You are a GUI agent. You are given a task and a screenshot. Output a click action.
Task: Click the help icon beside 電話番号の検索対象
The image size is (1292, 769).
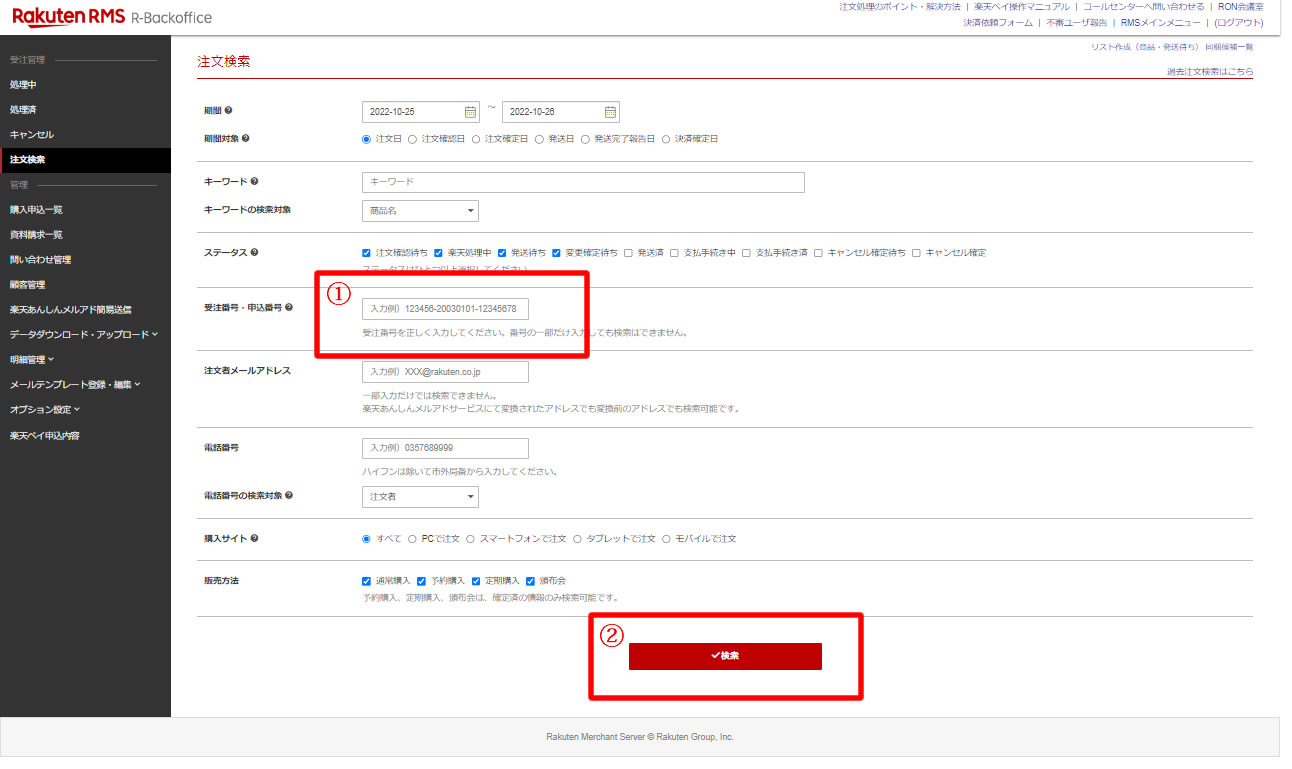[289, 496]
